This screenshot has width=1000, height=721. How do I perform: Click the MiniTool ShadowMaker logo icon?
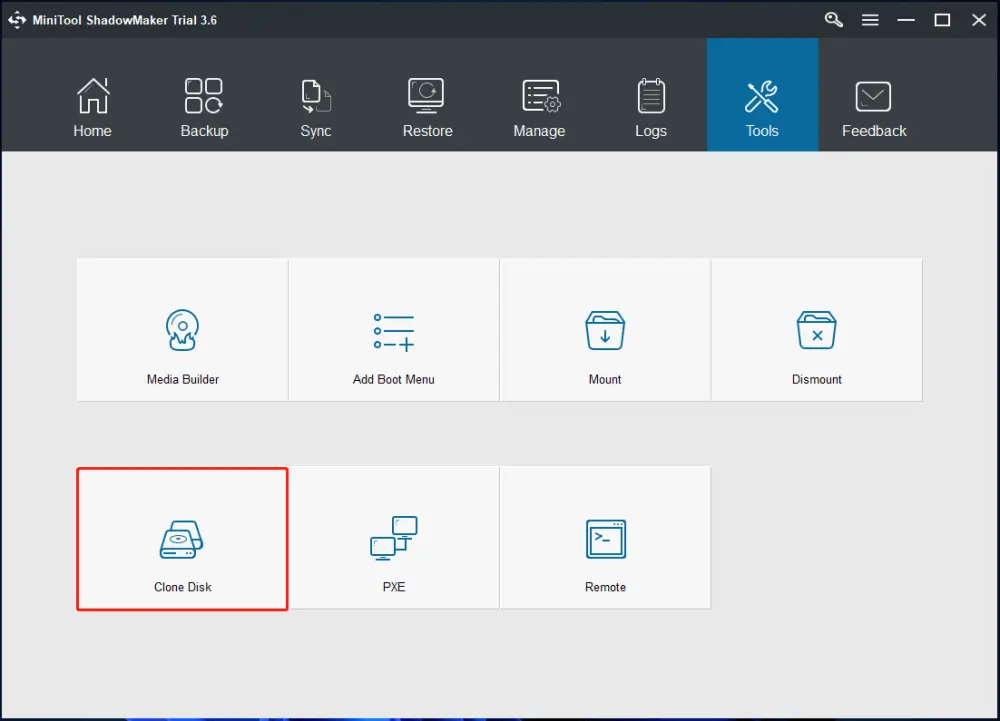(17, 20)
